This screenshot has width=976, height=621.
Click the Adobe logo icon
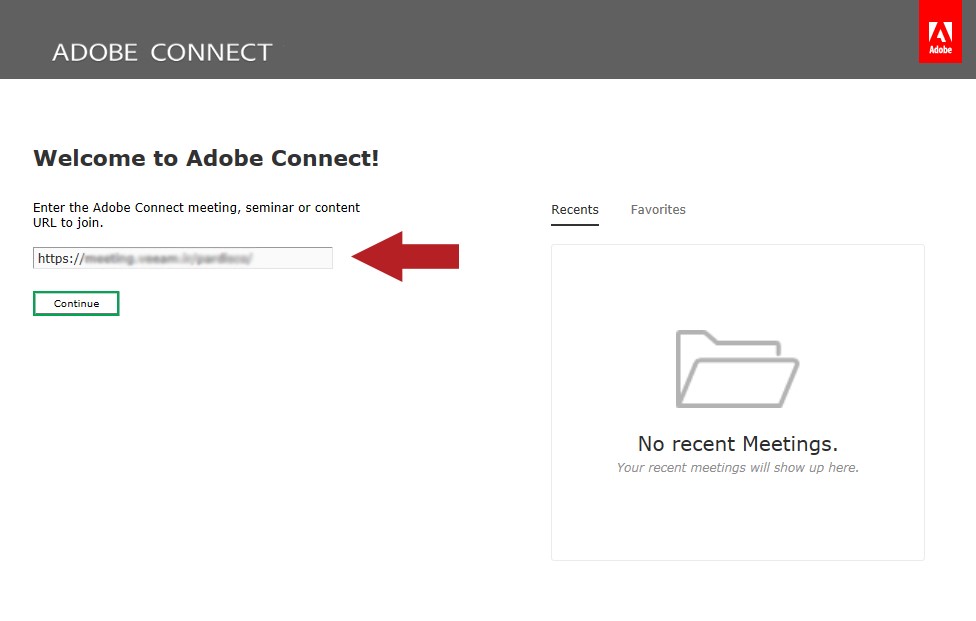tap(940, 32)
